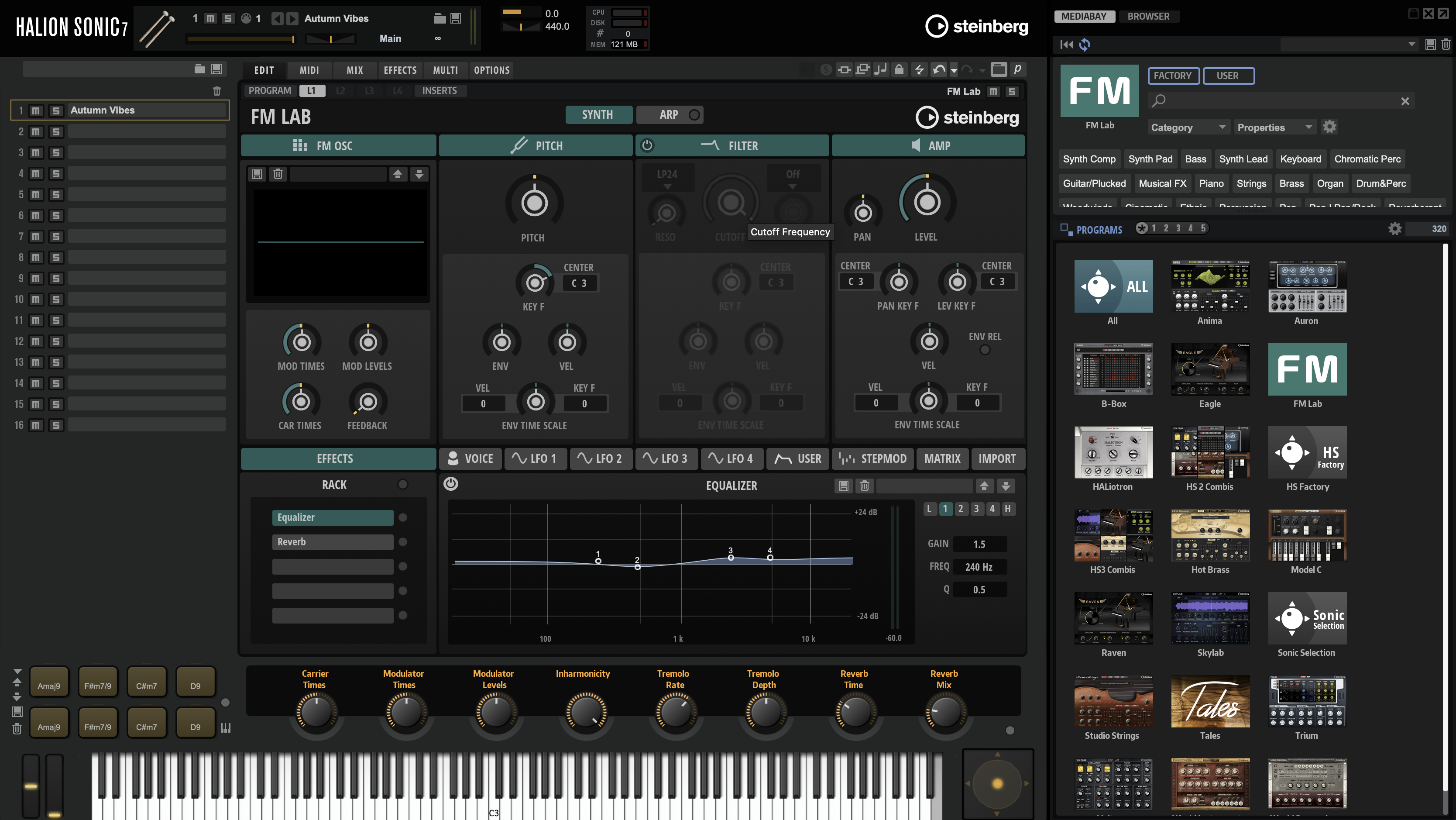1456x820 pixels.
Task: Click the save preset icon in FM OSC panel
Action: click(x=257, y=174)
